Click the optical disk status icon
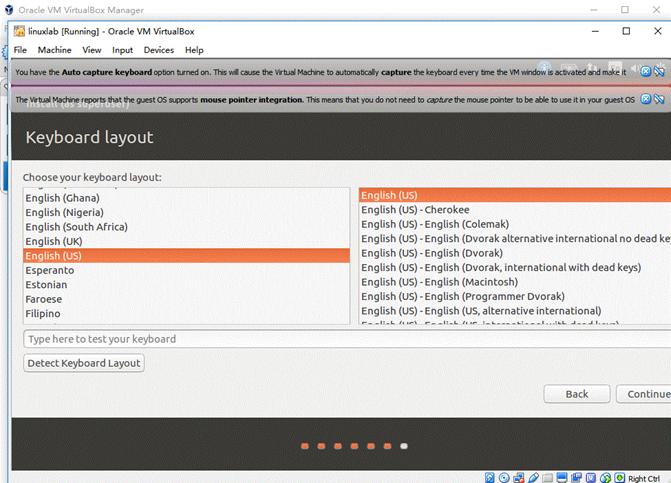 pos(504,478)
